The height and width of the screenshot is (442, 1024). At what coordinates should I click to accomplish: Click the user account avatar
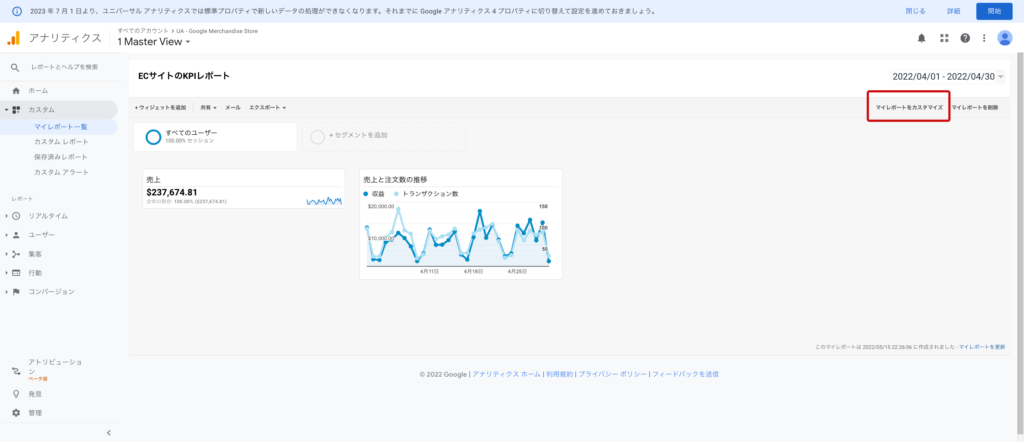pos(1005,38)
